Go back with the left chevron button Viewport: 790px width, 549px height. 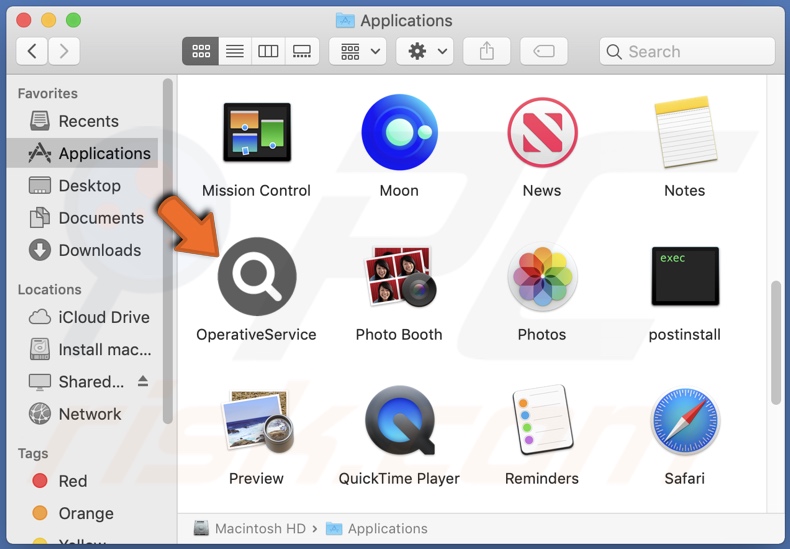[32, 51]
